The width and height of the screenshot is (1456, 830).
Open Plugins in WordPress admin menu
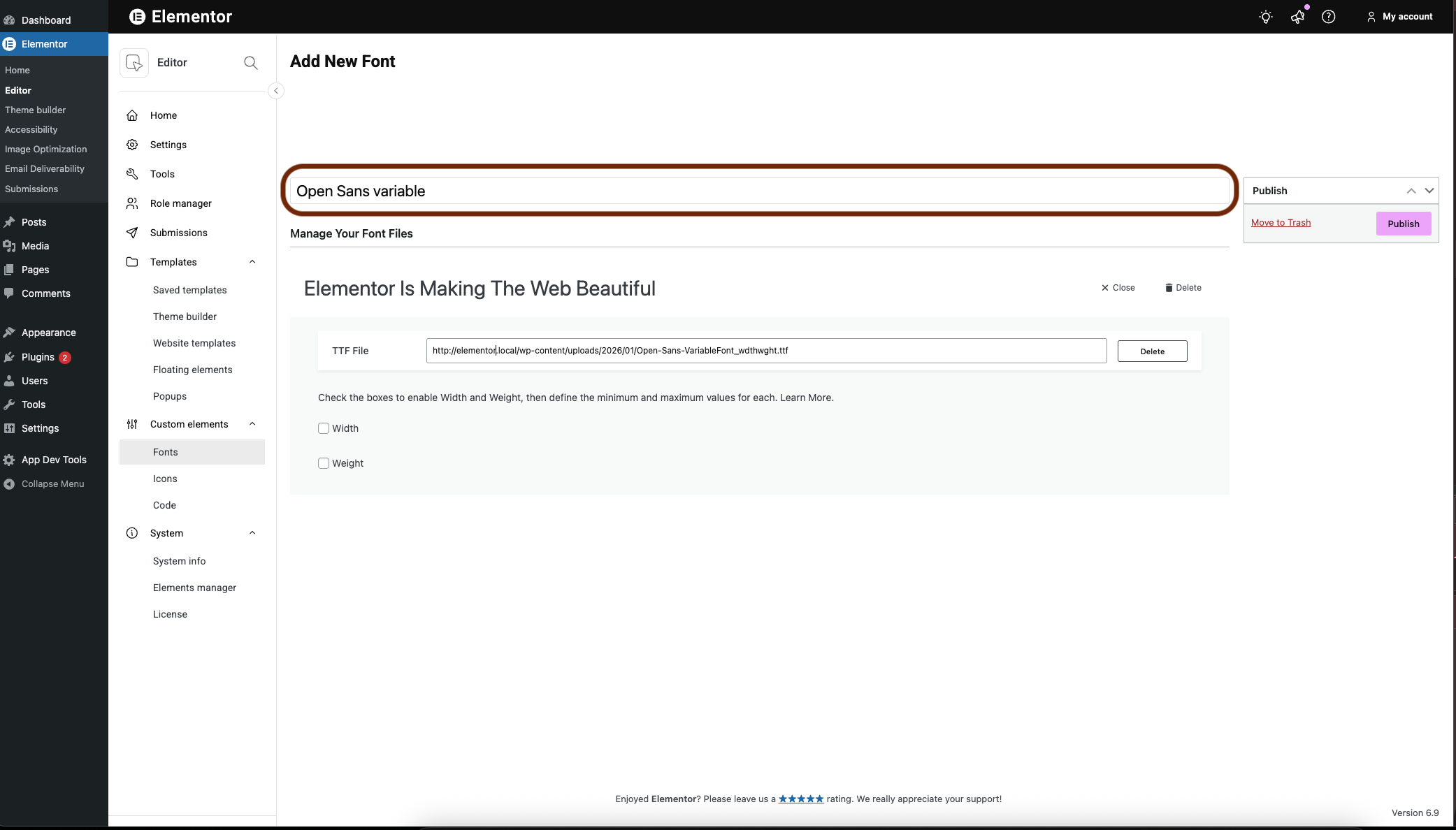tap(38, 357)
